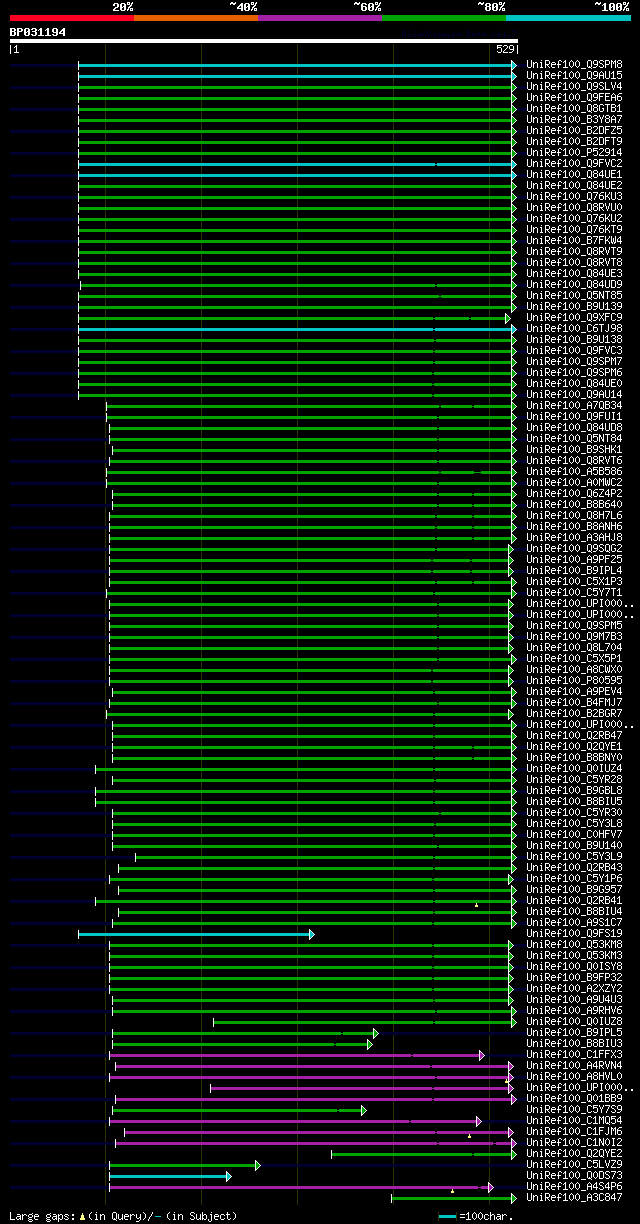This screenshot has width=640, height=1224.
Task: Open hit UniRef100_C5Y7T1
Action: (574, 592)
